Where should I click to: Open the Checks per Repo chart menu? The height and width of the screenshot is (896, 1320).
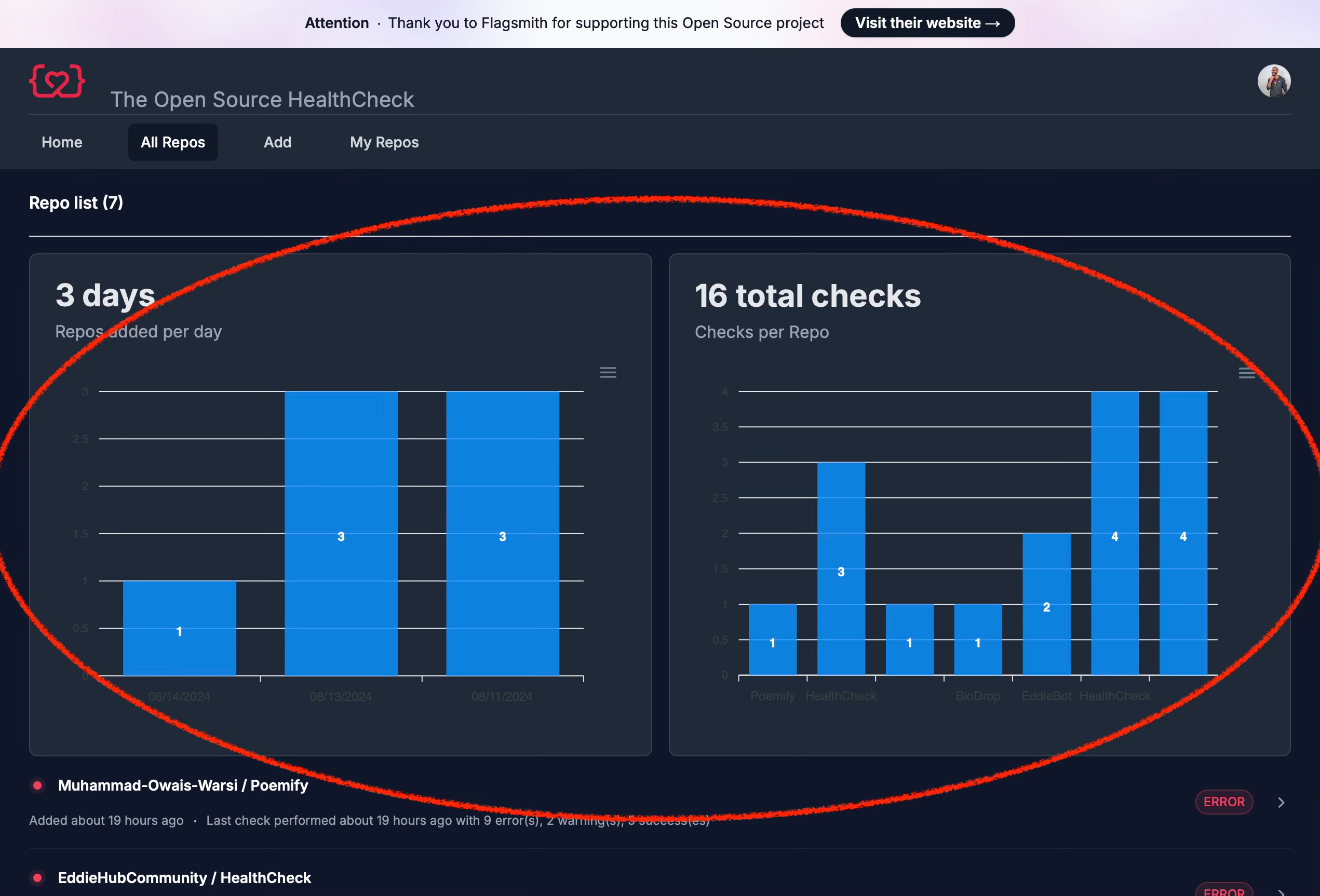1246,373
